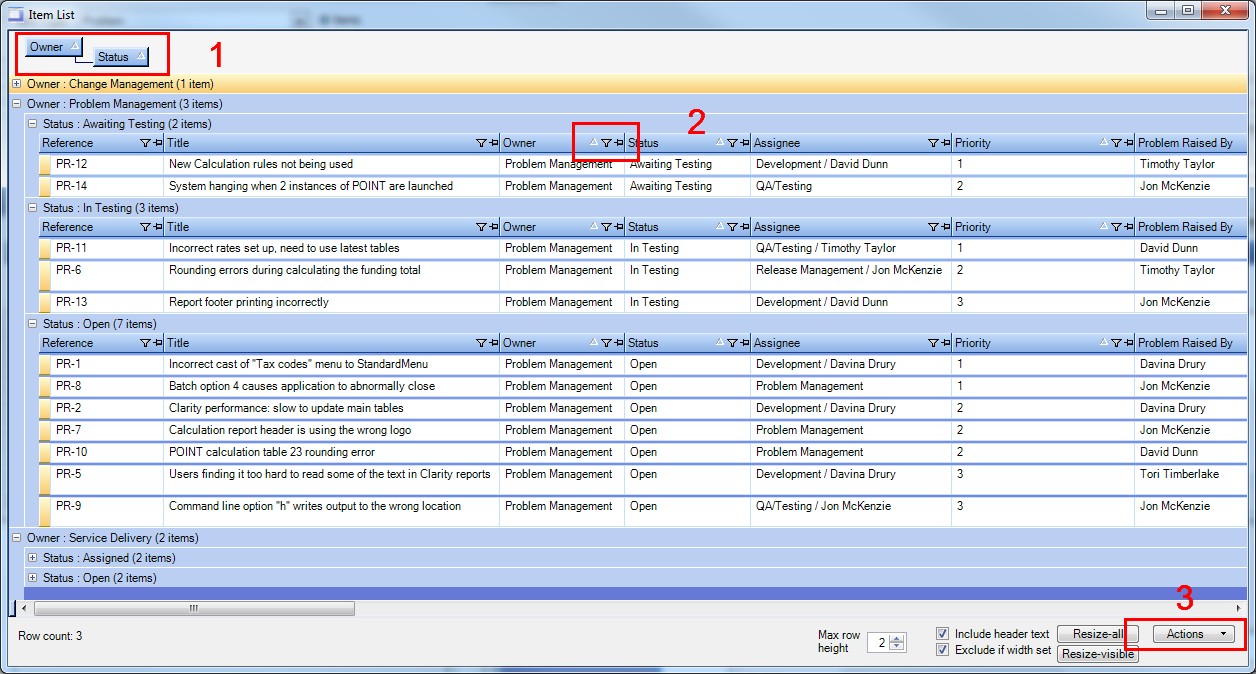Viewport: 1256px width, 674px height.
Task: Click the horizontal scrollbar thumb
Action: [x=194, y=608]
